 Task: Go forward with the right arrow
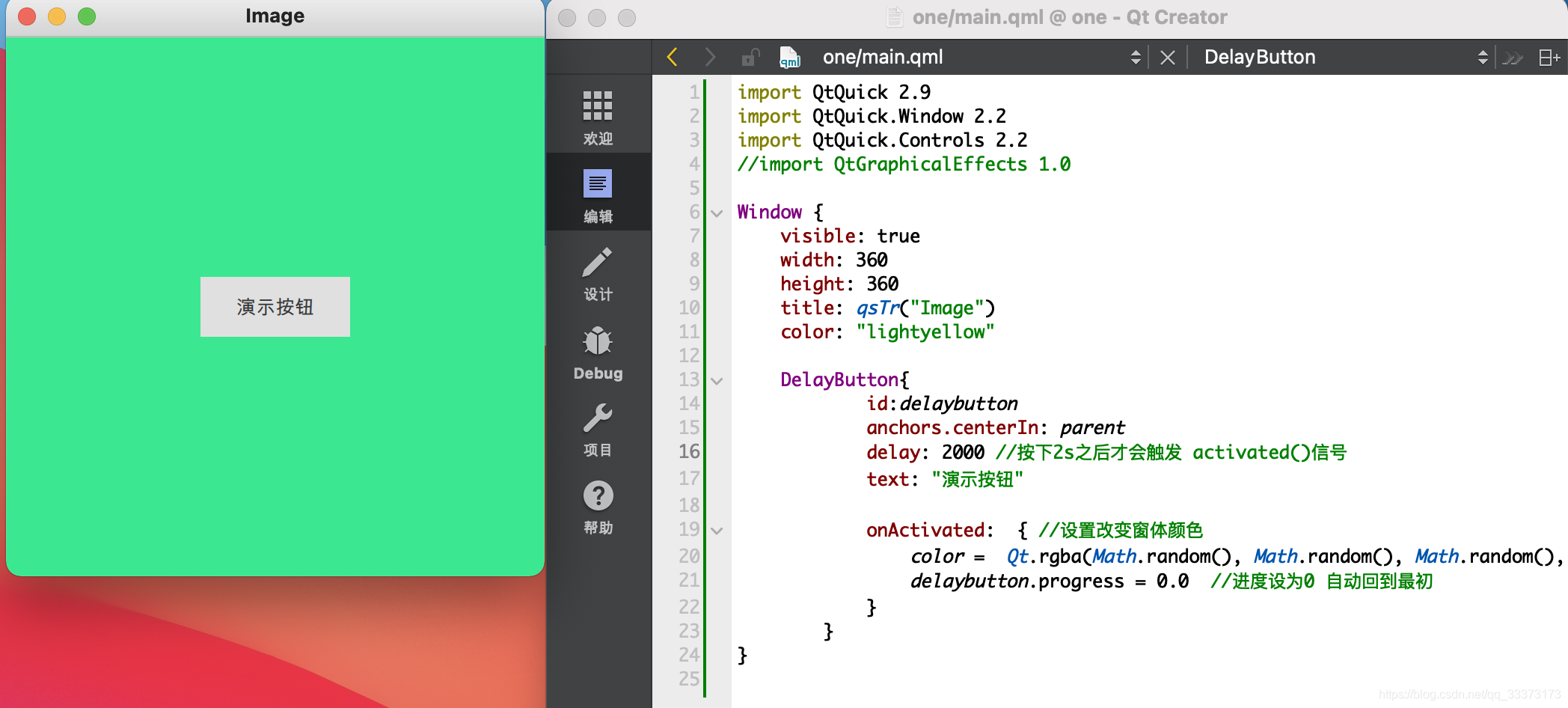710,57
